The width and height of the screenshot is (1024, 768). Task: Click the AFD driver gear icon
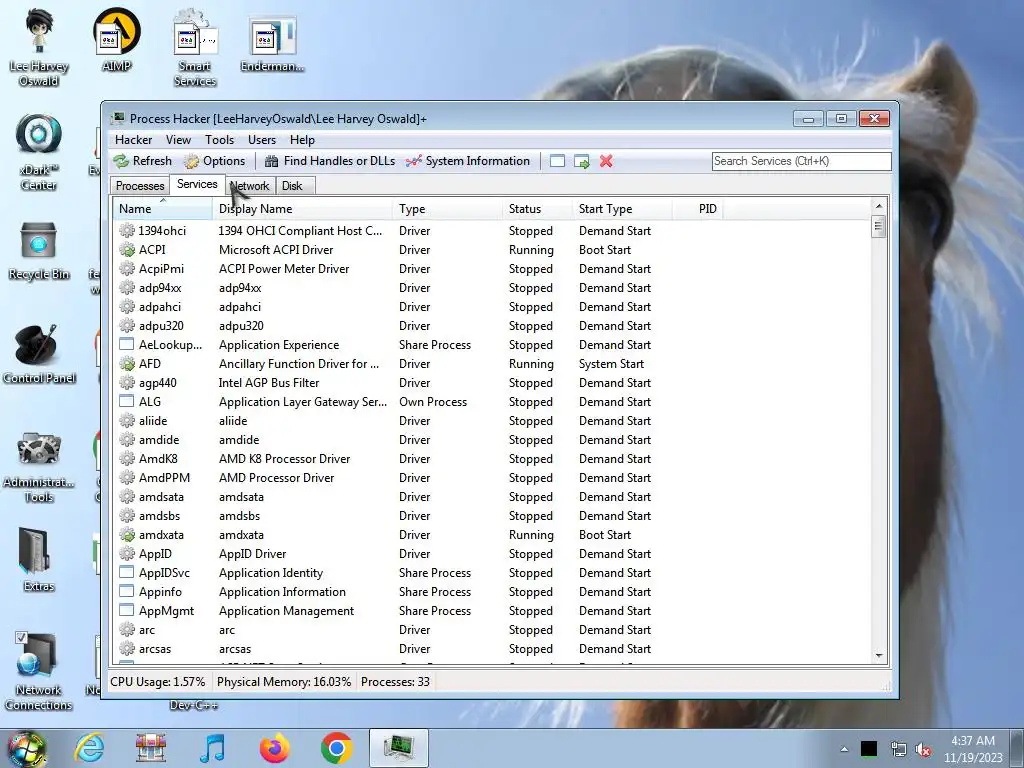(x=127, y=364)
